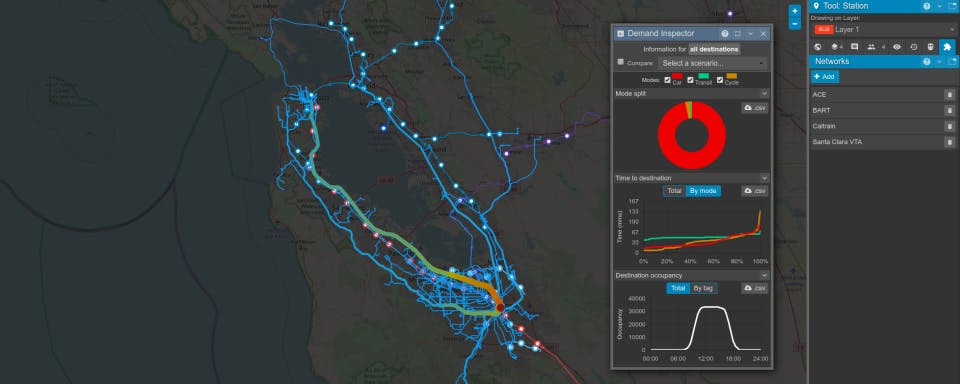Download Destination occupancy .csv
This screenshot has width=960, height=384.
click(x=754, y=288)
